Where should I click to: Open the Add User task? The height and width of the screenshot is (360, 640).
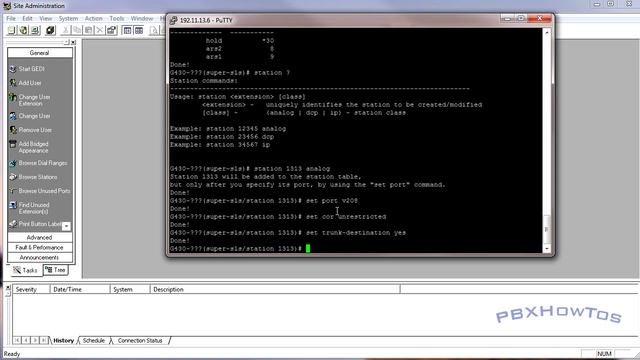tap(25, 83)
